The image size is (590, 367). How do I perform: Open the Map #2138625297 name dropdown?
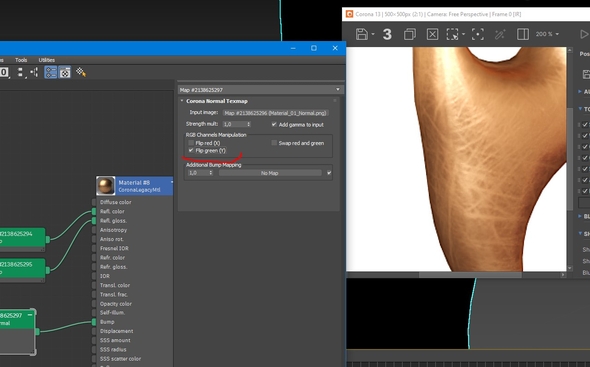260,90
